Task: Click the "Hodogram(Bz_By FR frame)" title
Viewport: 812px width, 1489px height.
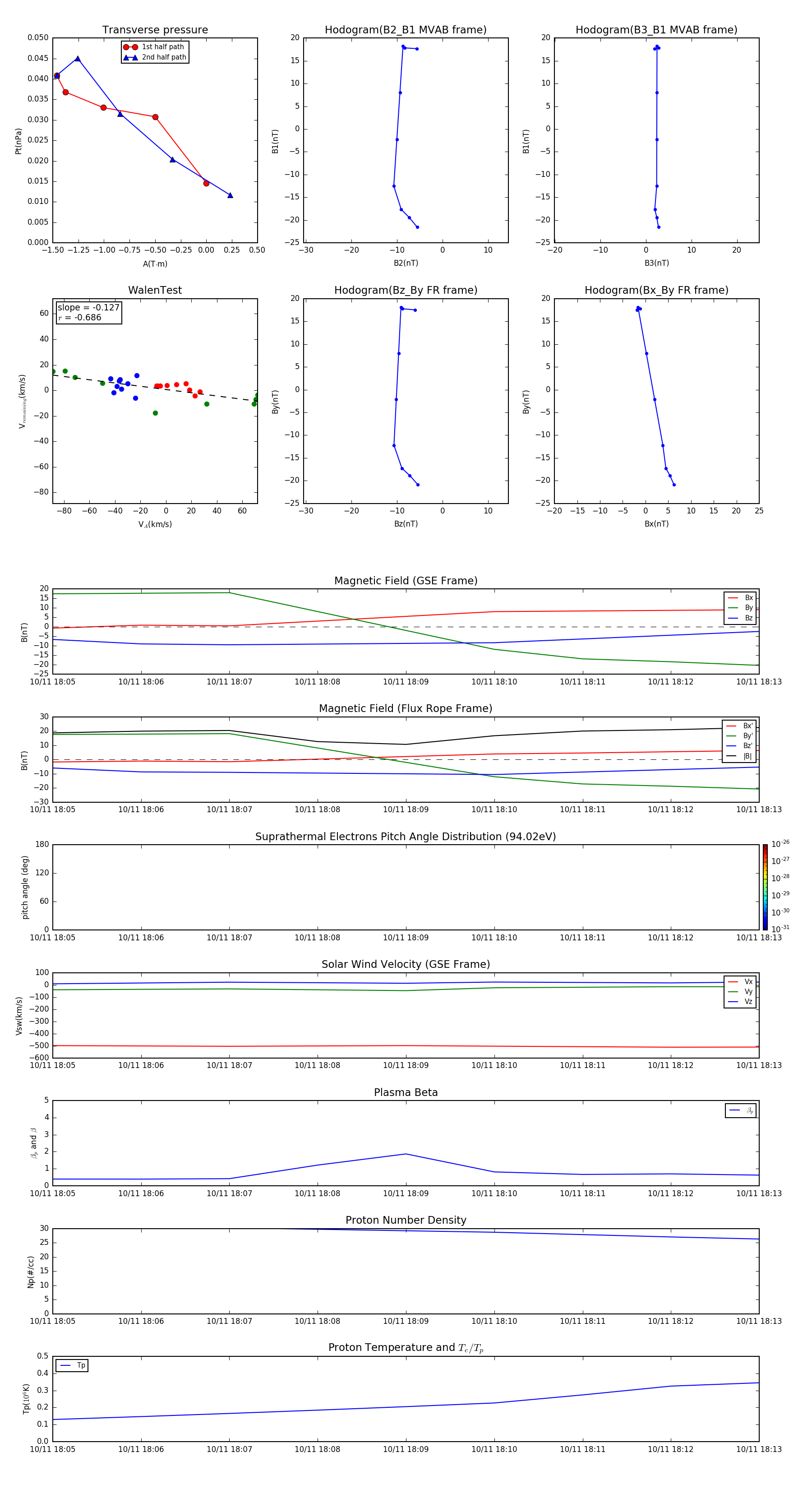Action: pyautogui.click(x=406, y=290)
